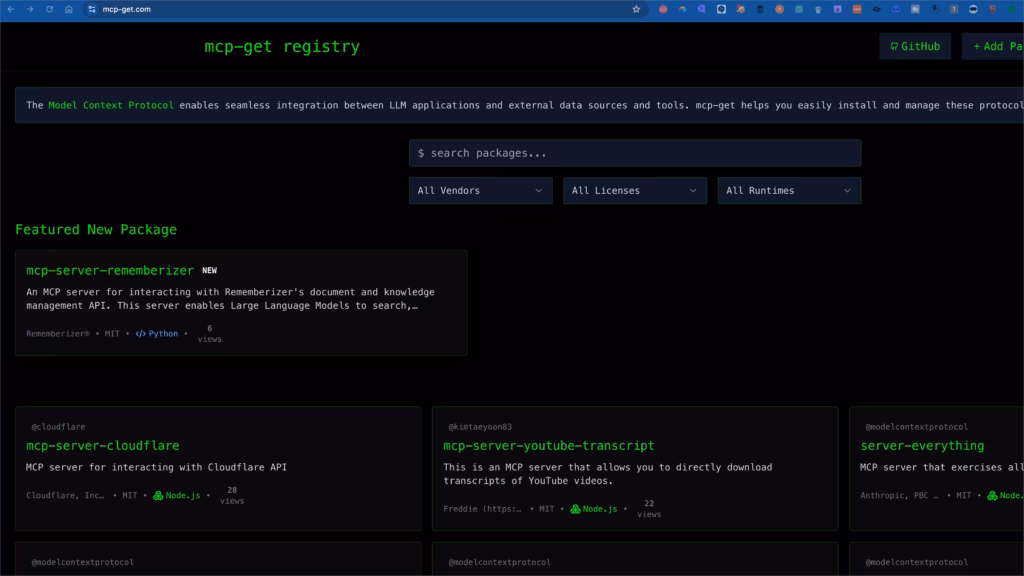Click the + Add Package button

[993, 46]
